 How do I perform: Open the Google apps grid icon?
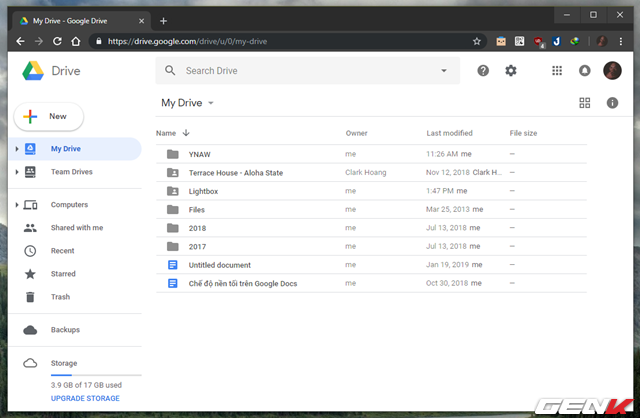pyautogui.click(x=557, y=71)
